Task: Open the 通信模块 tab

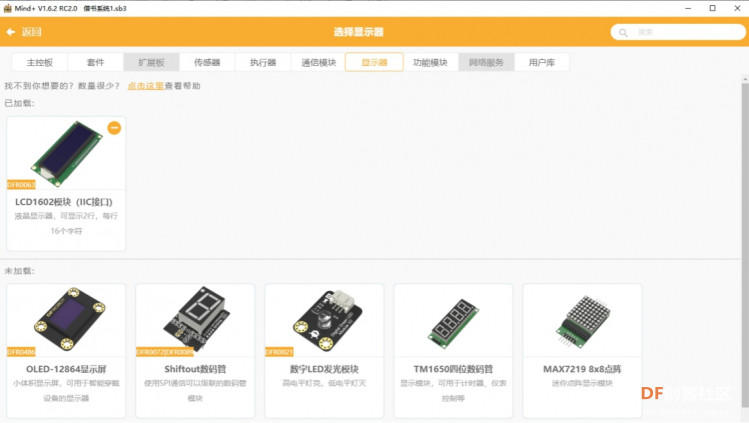Action: tap(319, 63)
